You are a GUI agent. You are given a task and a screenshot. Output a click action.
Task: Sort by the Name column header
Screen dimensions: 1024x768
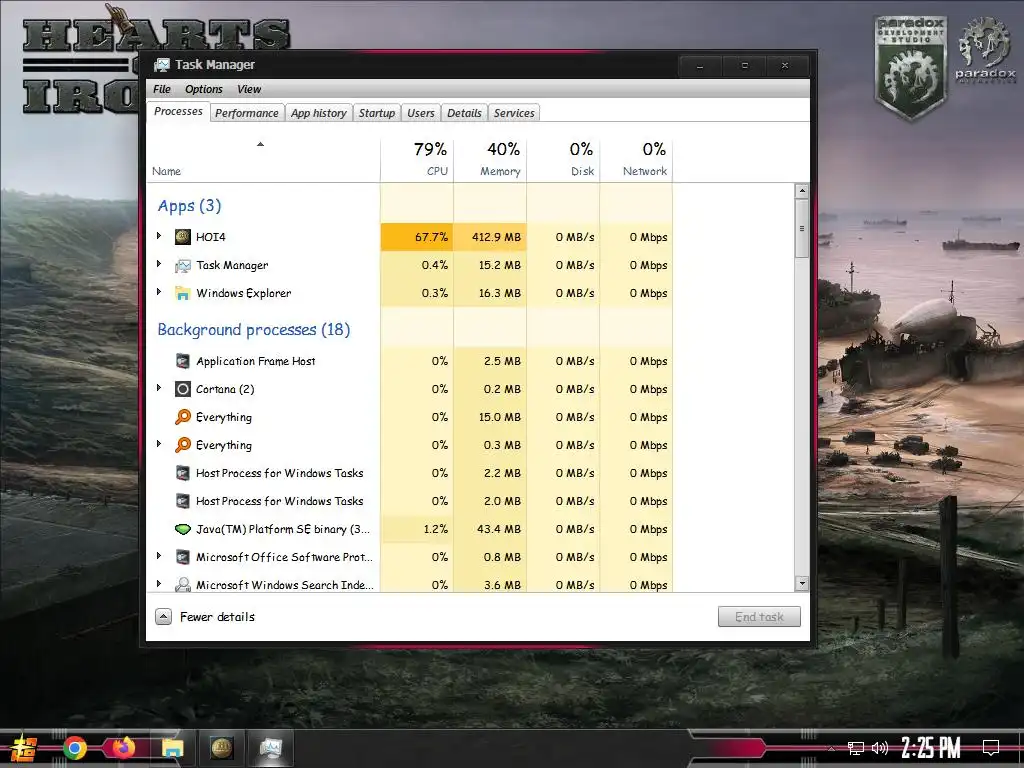(x=263, y=159)
